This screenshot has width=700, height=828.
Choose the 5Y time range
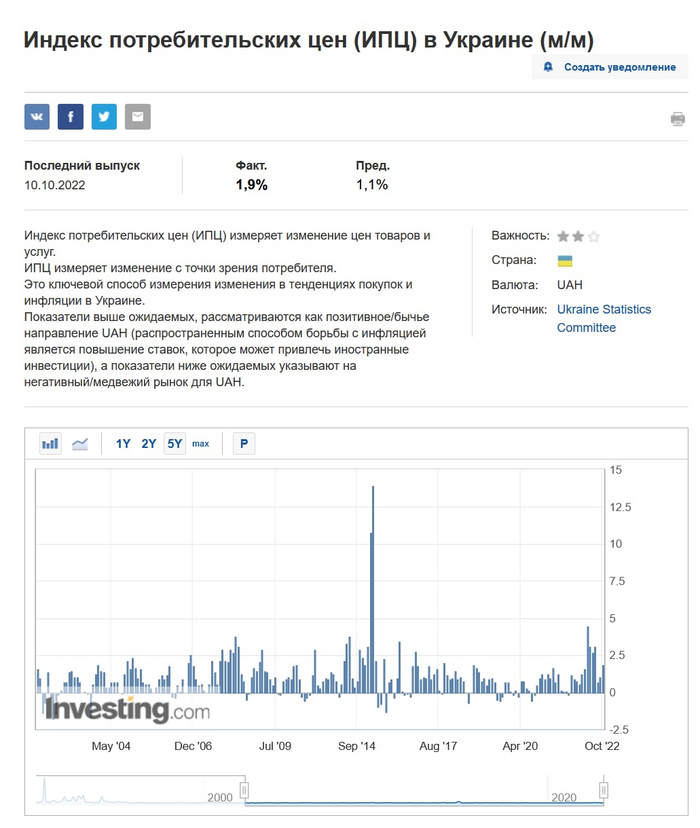click(x=174, y=443)
